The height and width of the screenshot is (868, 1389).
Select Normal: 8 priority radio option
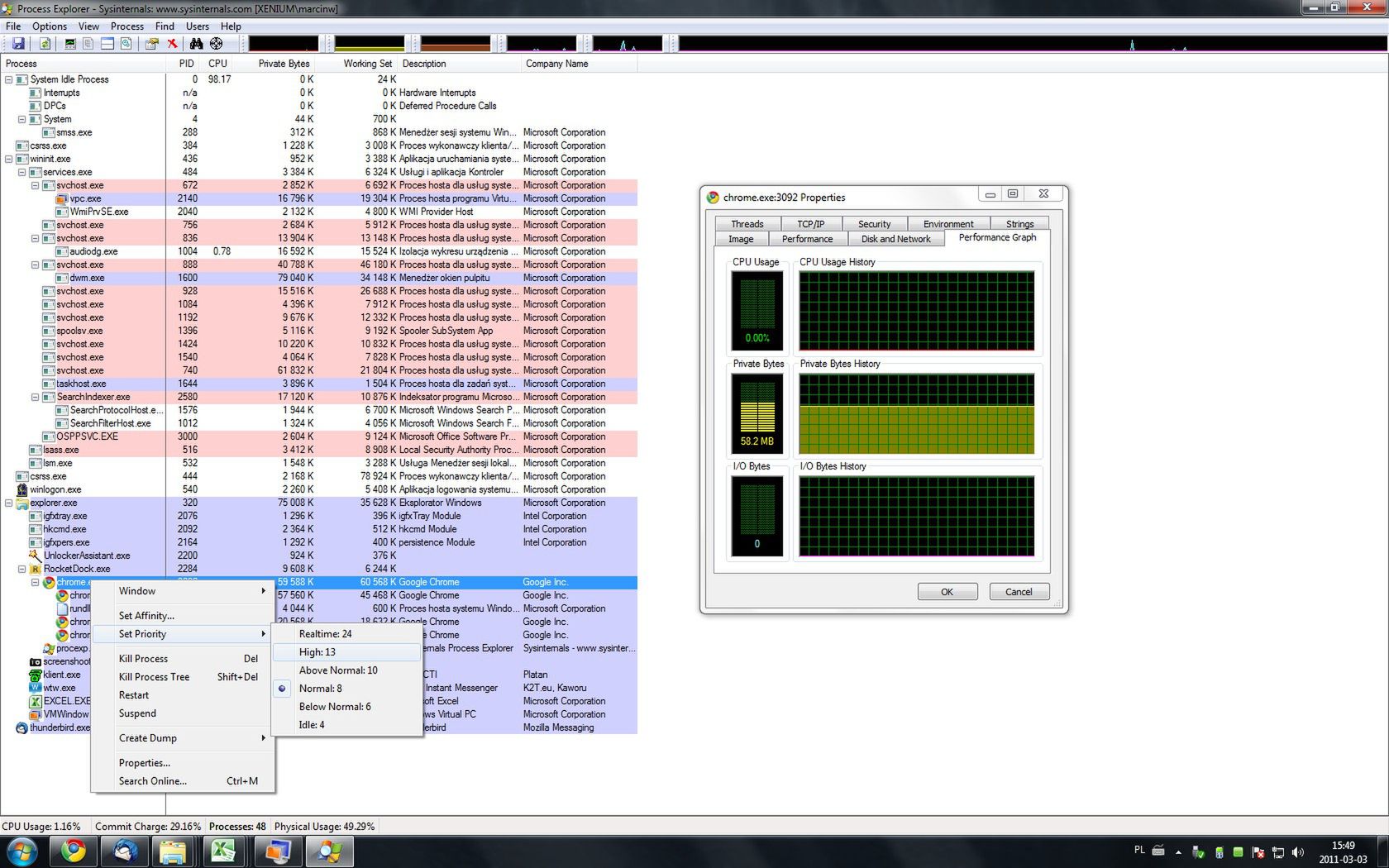pos(347,689)
